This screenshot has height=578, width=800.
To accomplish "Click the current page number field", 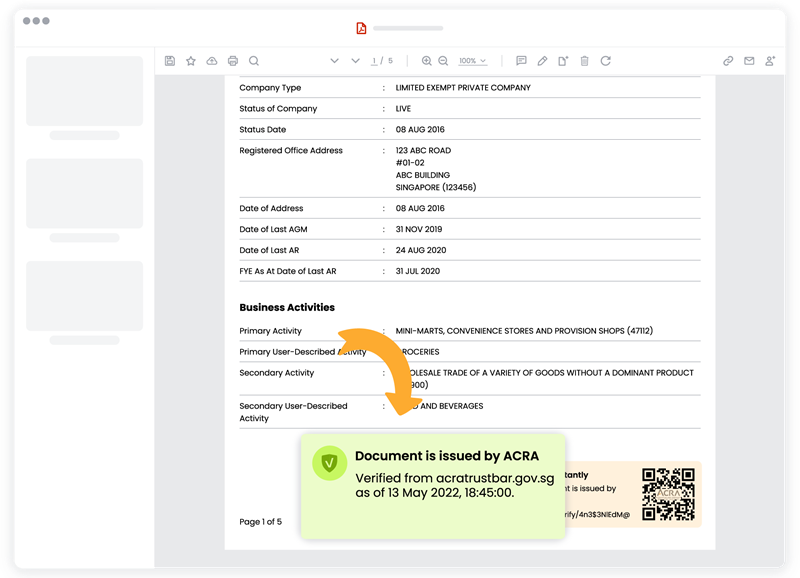I will [x=375, y=61].
